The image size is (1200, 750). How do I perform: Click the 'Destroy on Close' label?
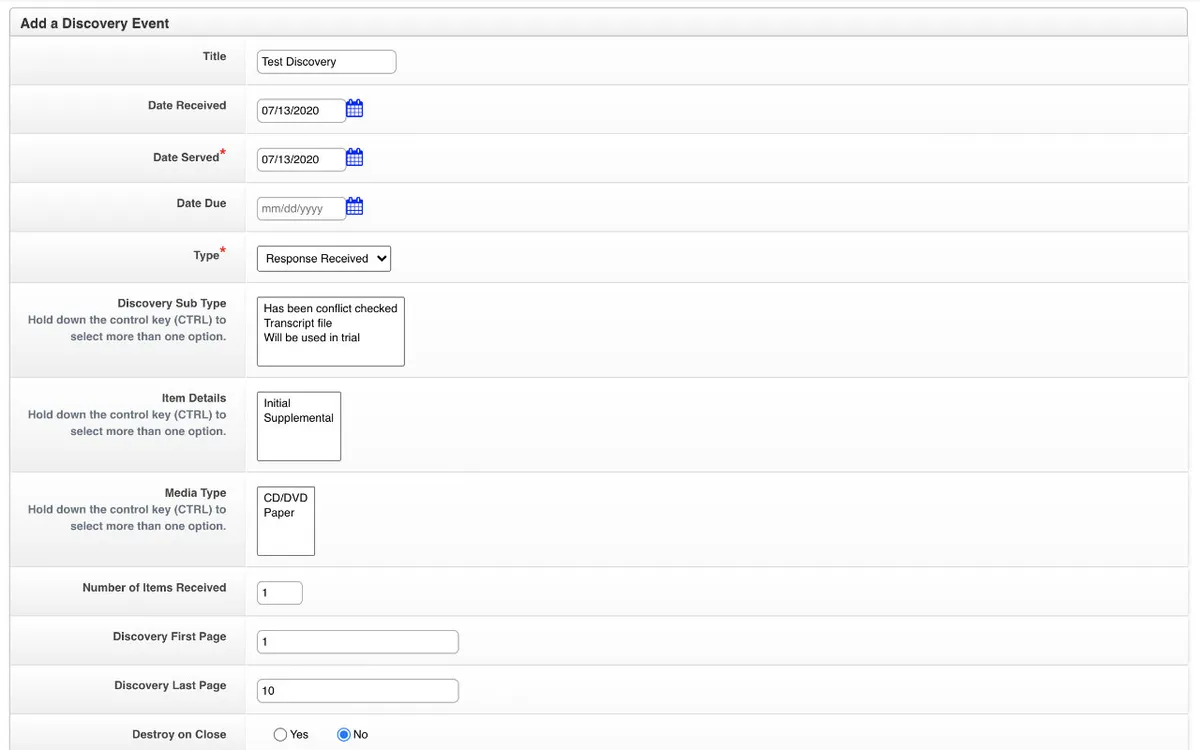pyautogui.click(x=179, y=734)
